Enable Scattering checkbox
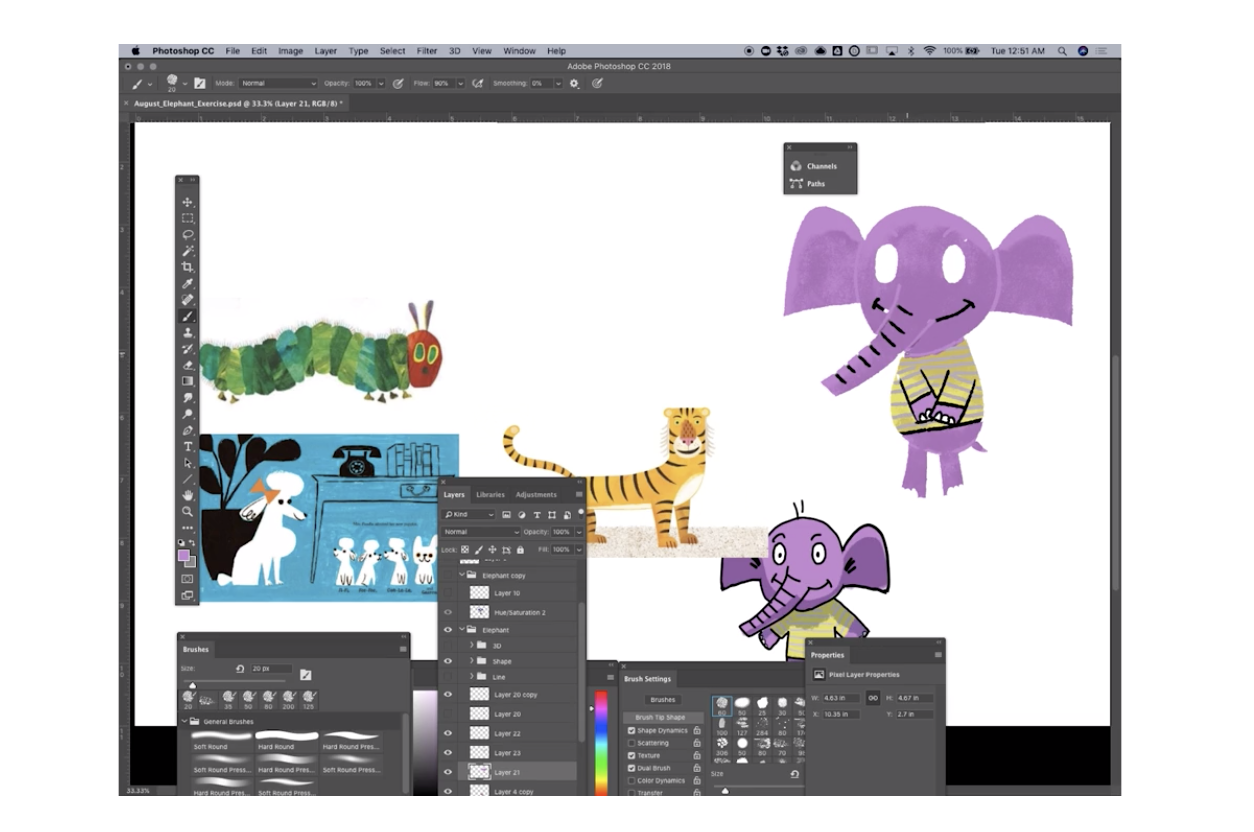 click(631, 743)
